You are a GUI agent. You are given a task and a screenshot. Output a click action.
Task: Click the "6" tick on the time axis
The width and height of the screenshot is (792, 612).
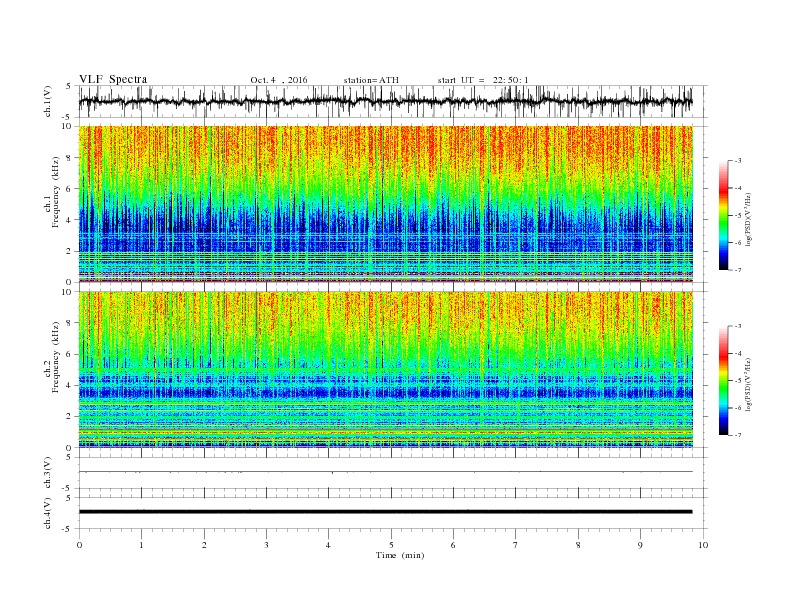click(453, 545)
